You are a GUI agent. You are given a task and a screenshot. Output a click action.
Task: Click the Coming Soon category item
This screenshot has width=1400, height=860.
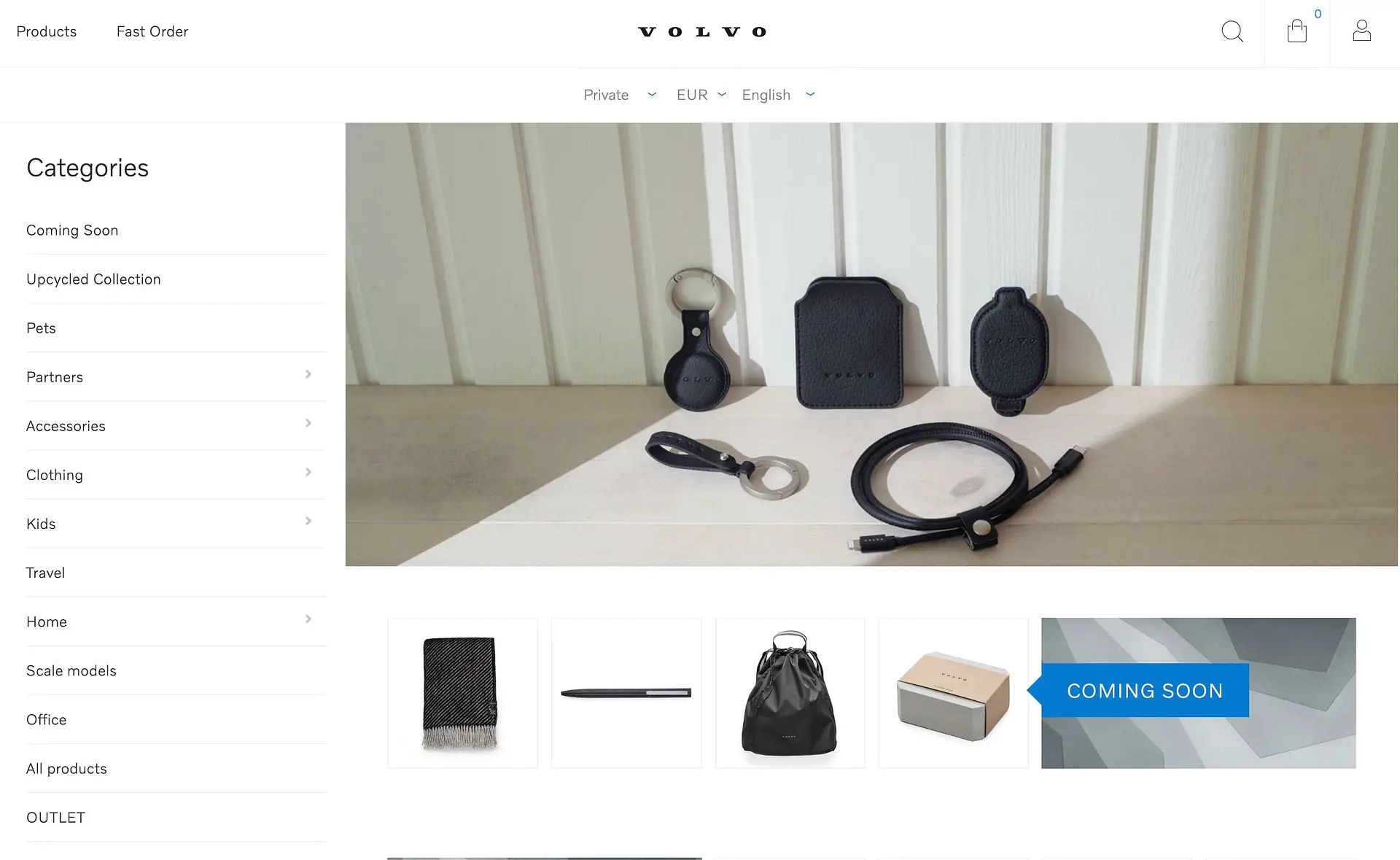point(72,229)
